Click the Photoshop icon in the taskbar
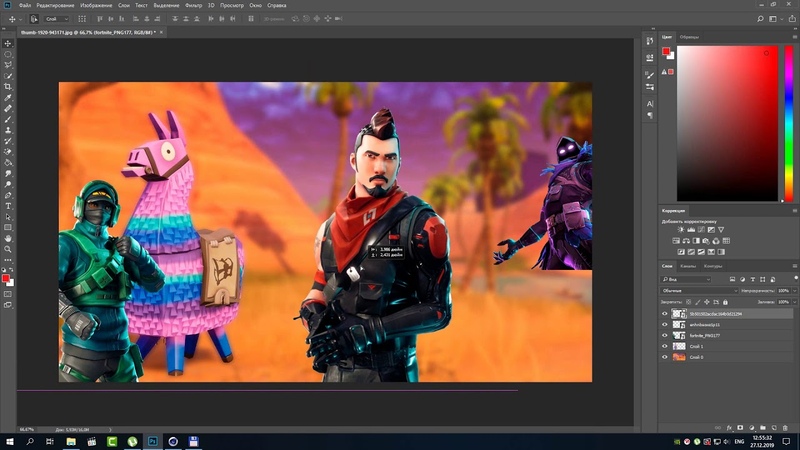Image resolution: width=800 pixels, height=450 pixels. [x=153, y=441]
